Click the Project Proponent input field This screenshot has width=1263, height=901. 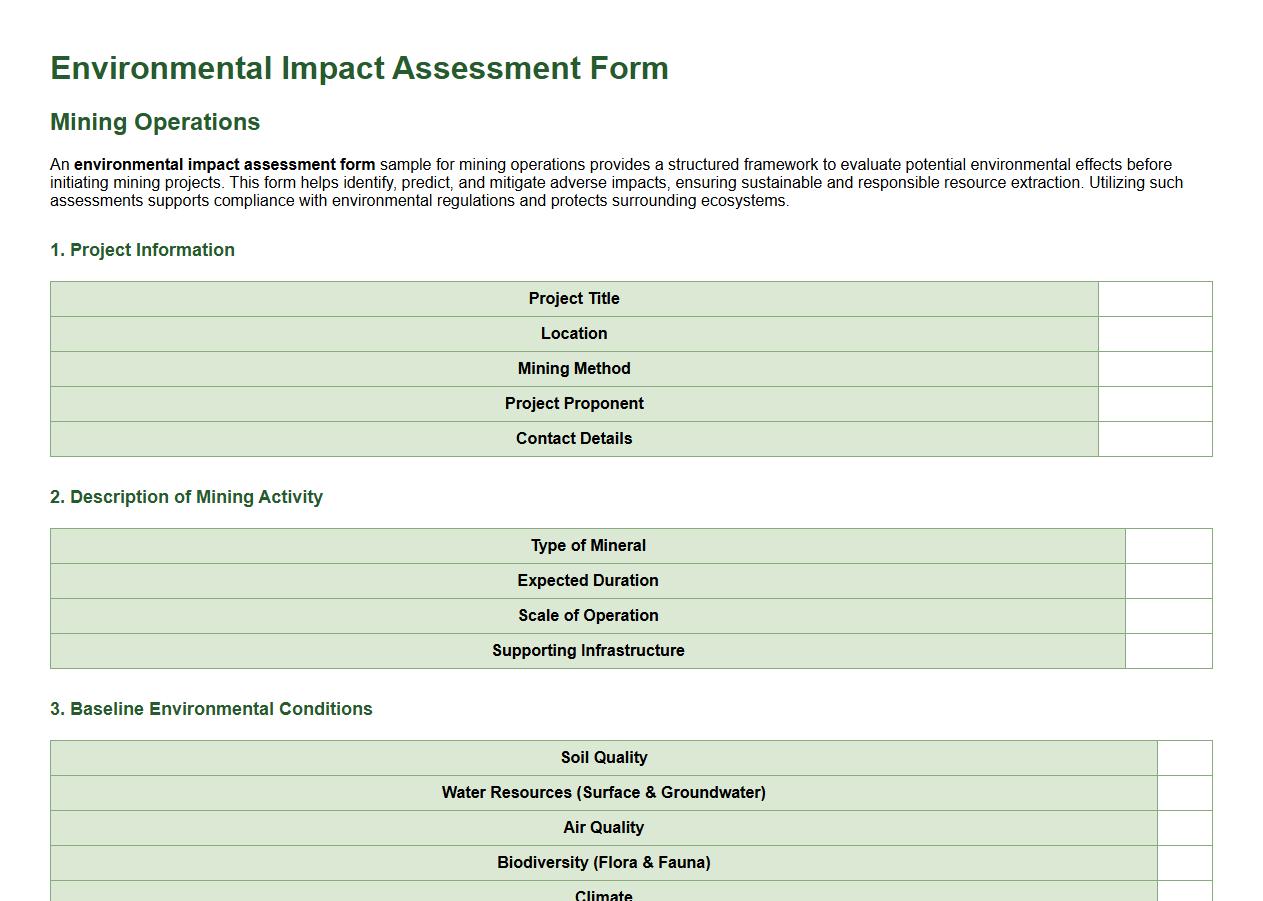click(1154, 403)
